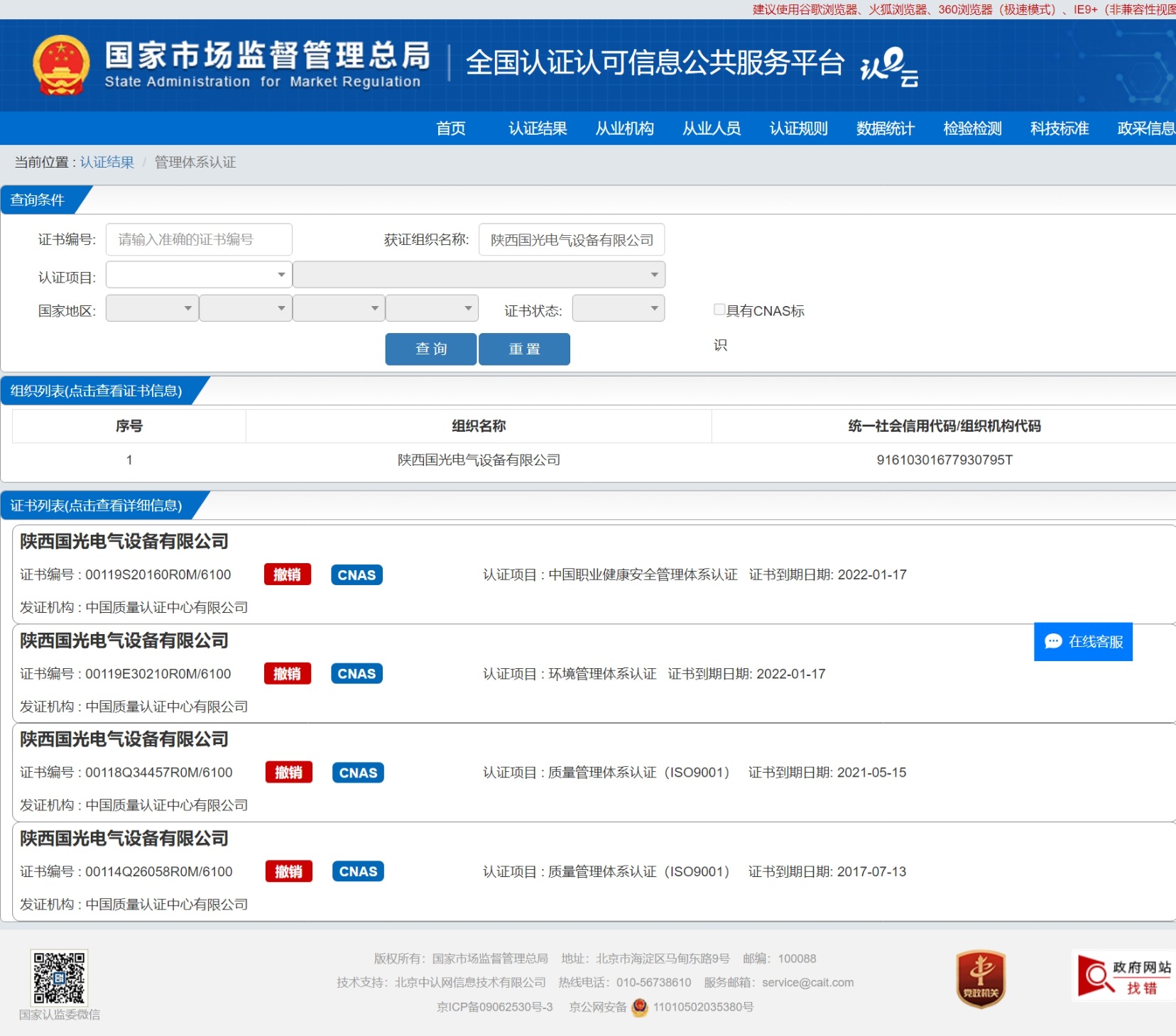Screen dimensions: 1176x1036
Task: Open 政采信息 navigation menu
Action: coord(1145,129)
